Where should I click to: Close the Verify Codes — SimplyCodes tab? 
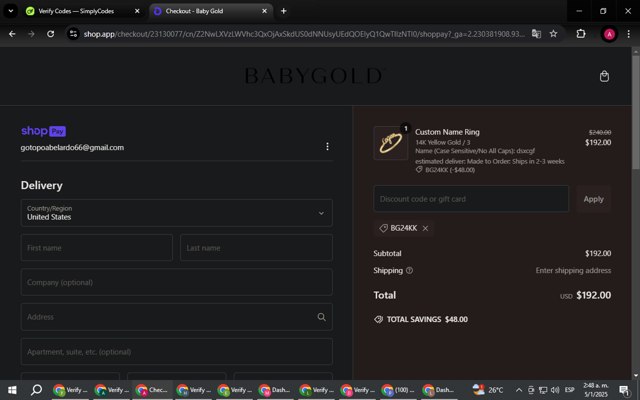tap(137, 11)
